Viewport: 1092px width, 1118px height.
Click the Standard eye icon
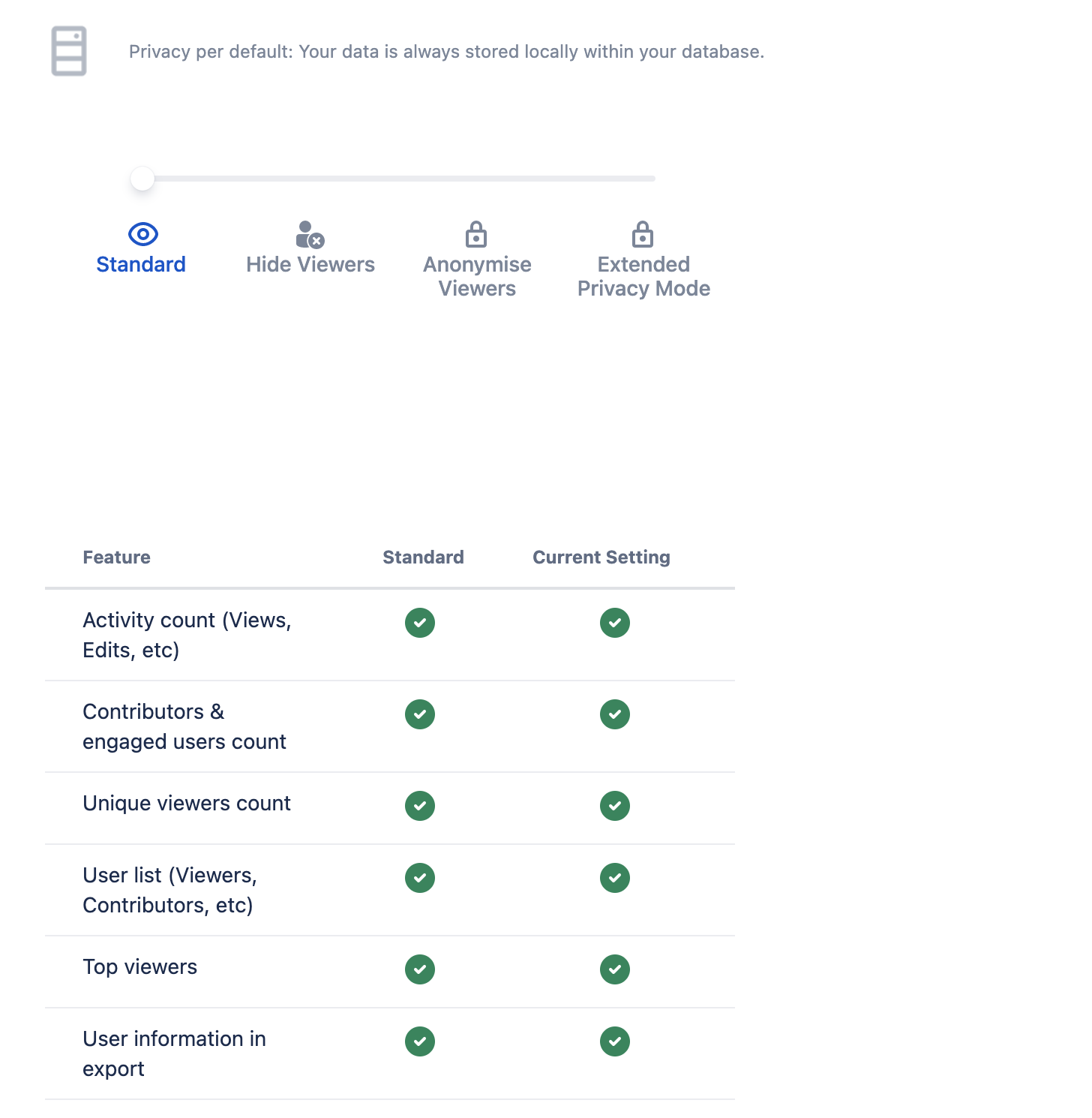point(142,234)
